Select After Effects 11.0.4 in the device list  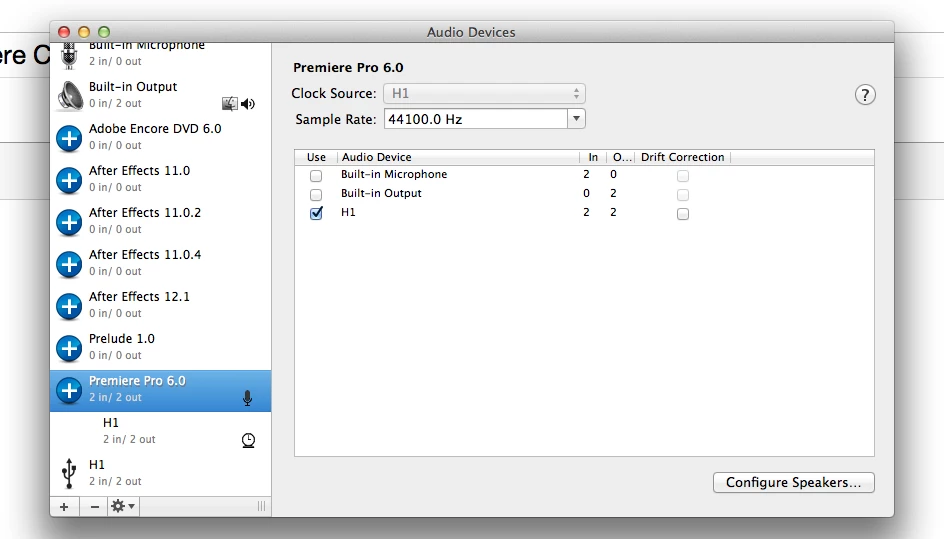(x=160, y=263)
